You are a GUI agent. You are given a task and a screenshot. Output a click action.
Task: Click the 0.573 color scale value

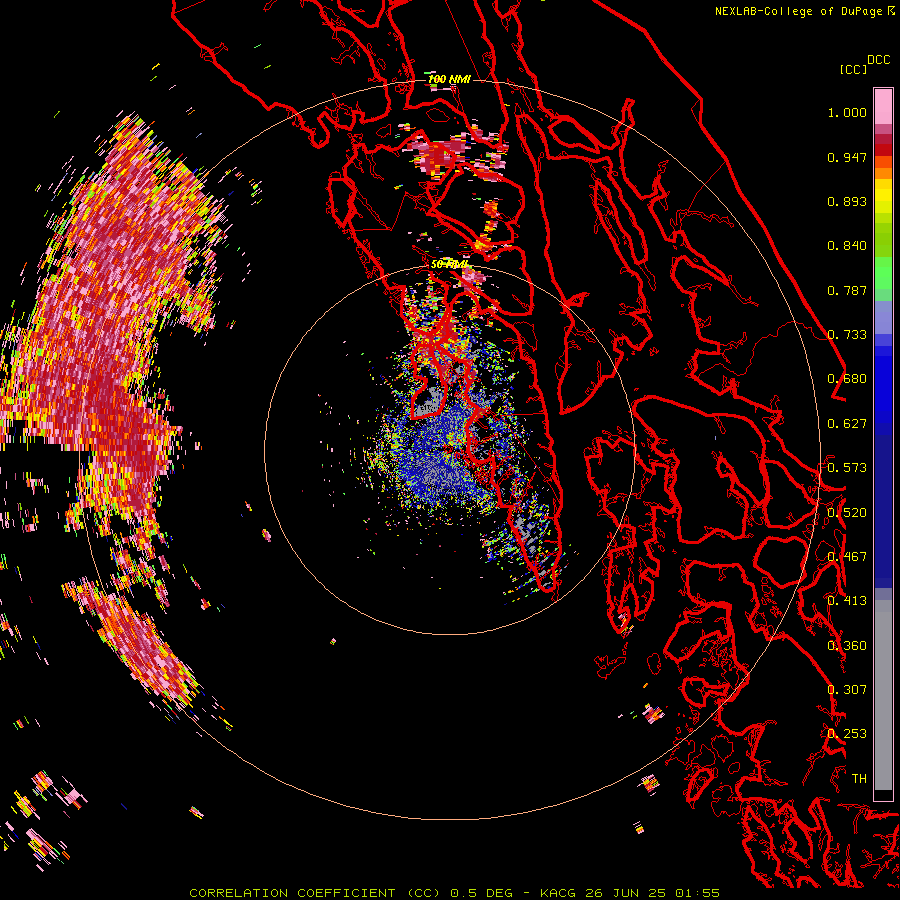[847, 468]
